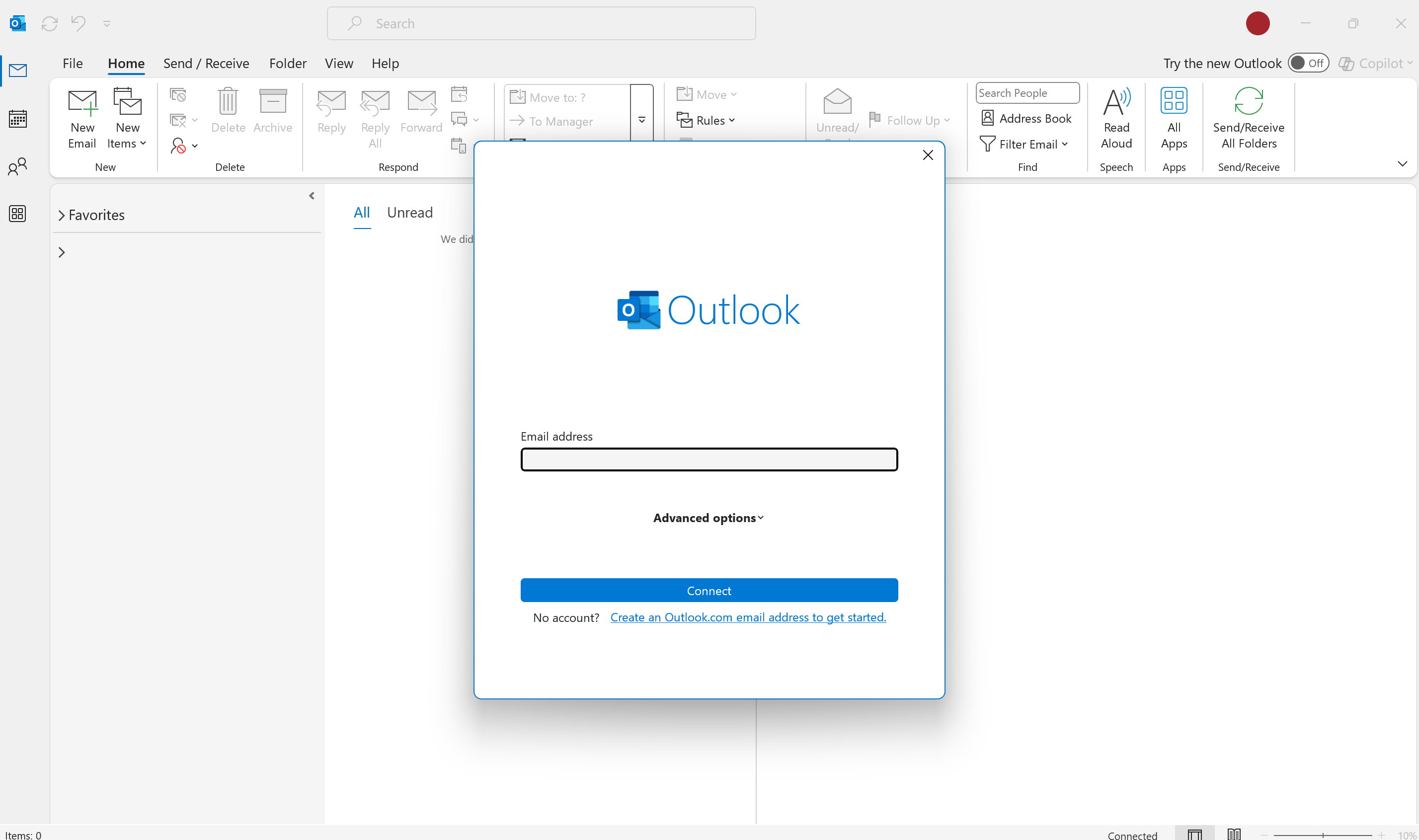The image size is (1419, 840).
Task: Open the Mail view in left sidebar
Action: click(18, 71)
